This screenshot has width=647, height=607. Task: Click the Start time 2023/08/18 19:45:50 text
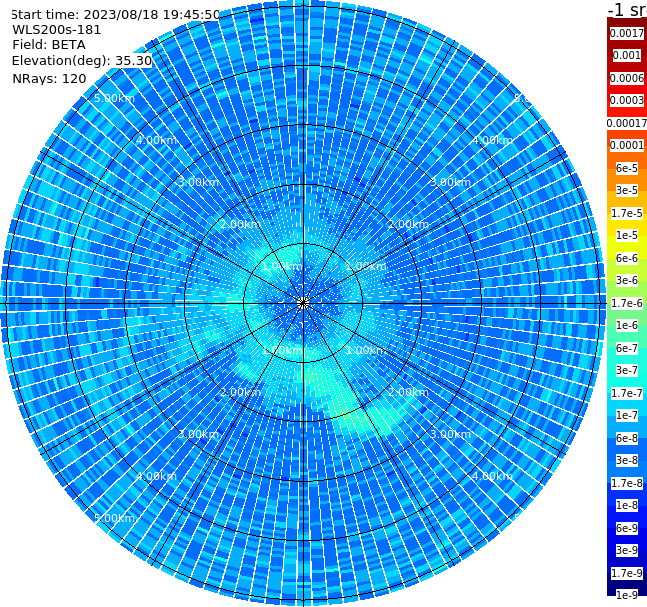[x=116, y=14]
